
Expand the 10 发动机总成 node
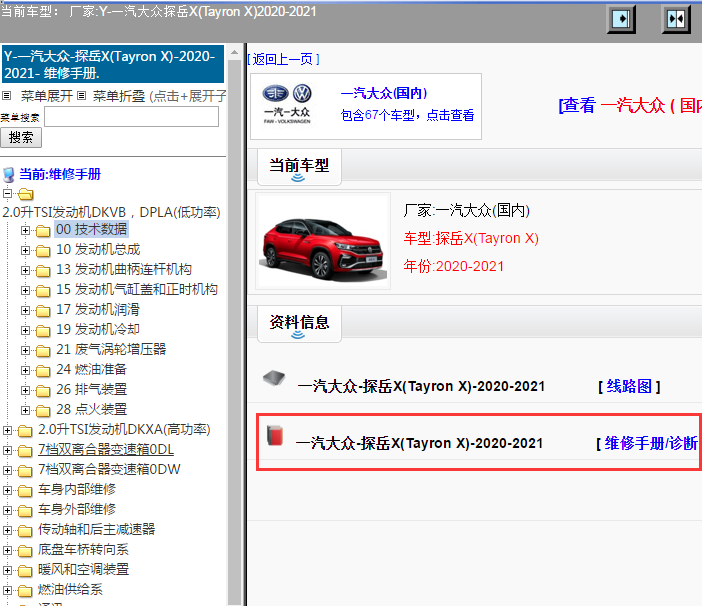click(x=26, y=251)
